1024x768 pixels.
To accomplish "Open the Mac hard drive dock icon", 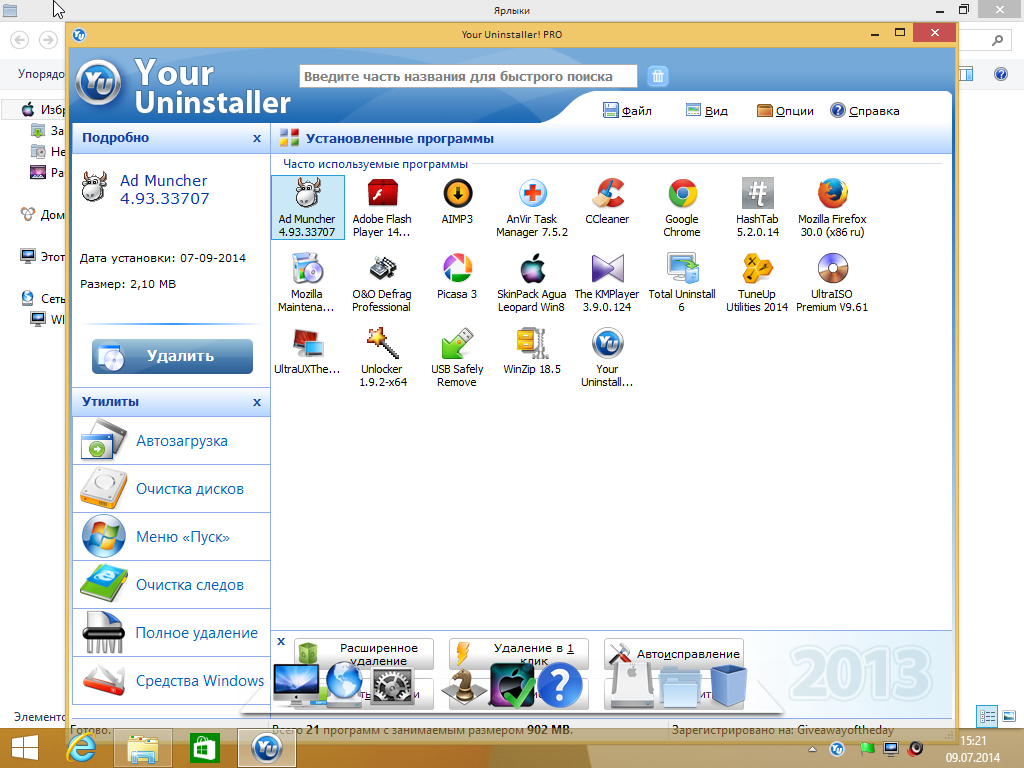I will click(x=630, y=686).
